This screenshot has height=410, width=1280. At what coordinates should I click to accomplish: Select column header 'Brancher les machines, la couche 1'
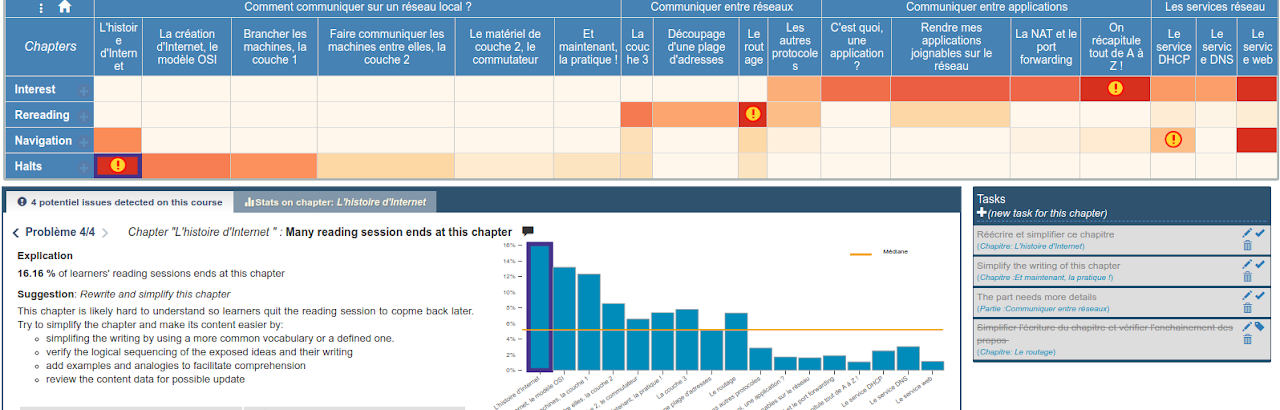274,46
